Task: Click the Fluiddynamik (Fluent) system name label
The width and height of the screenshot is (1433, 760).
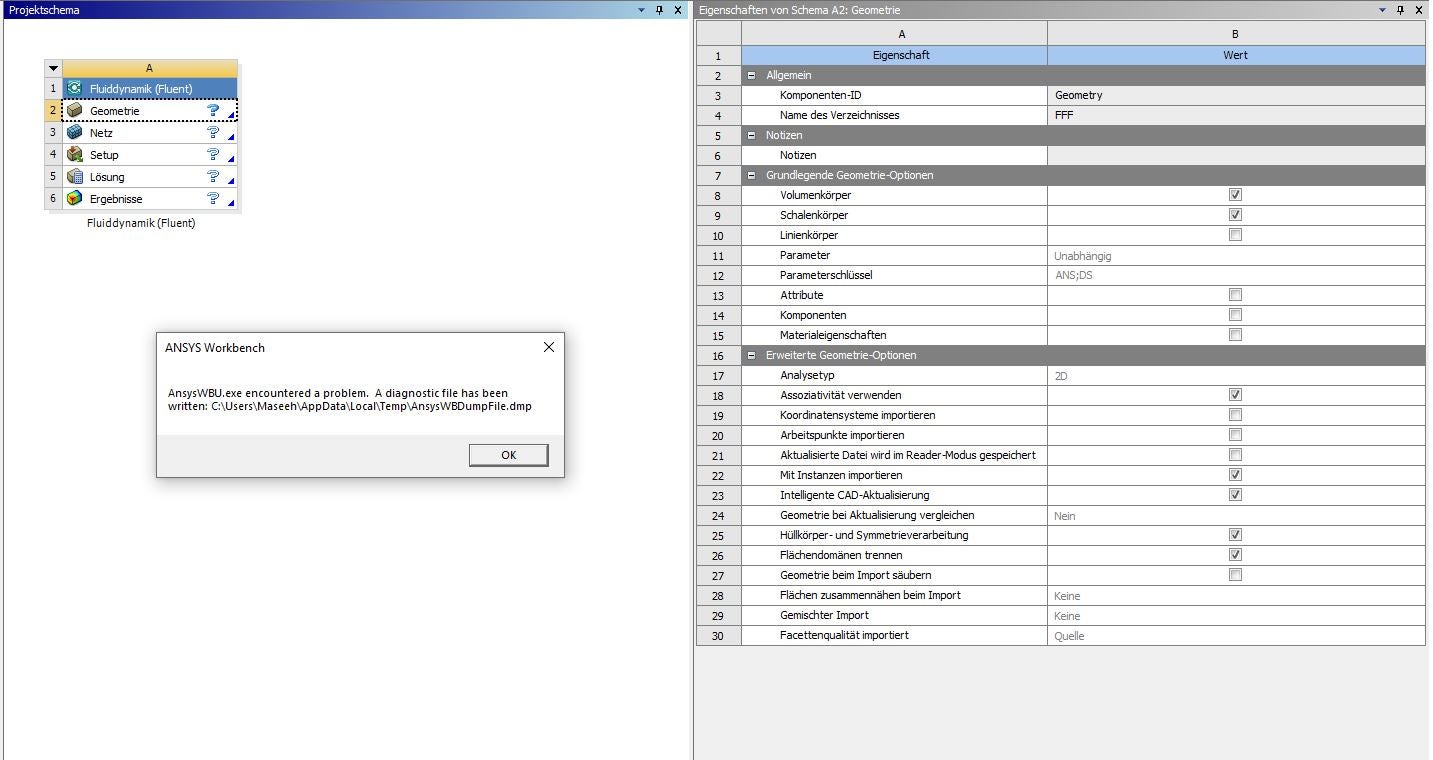Action: coord(141,223)
